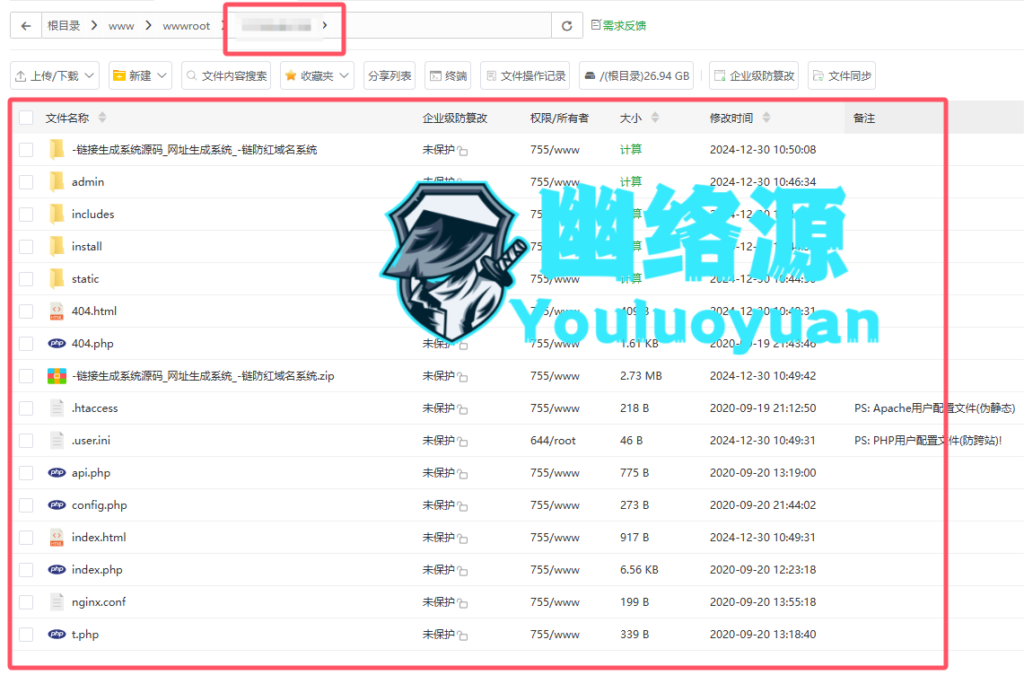Click the 404.php PHP icon
The width and height of the screenshot is (1024, 675).
coord(57,343)
